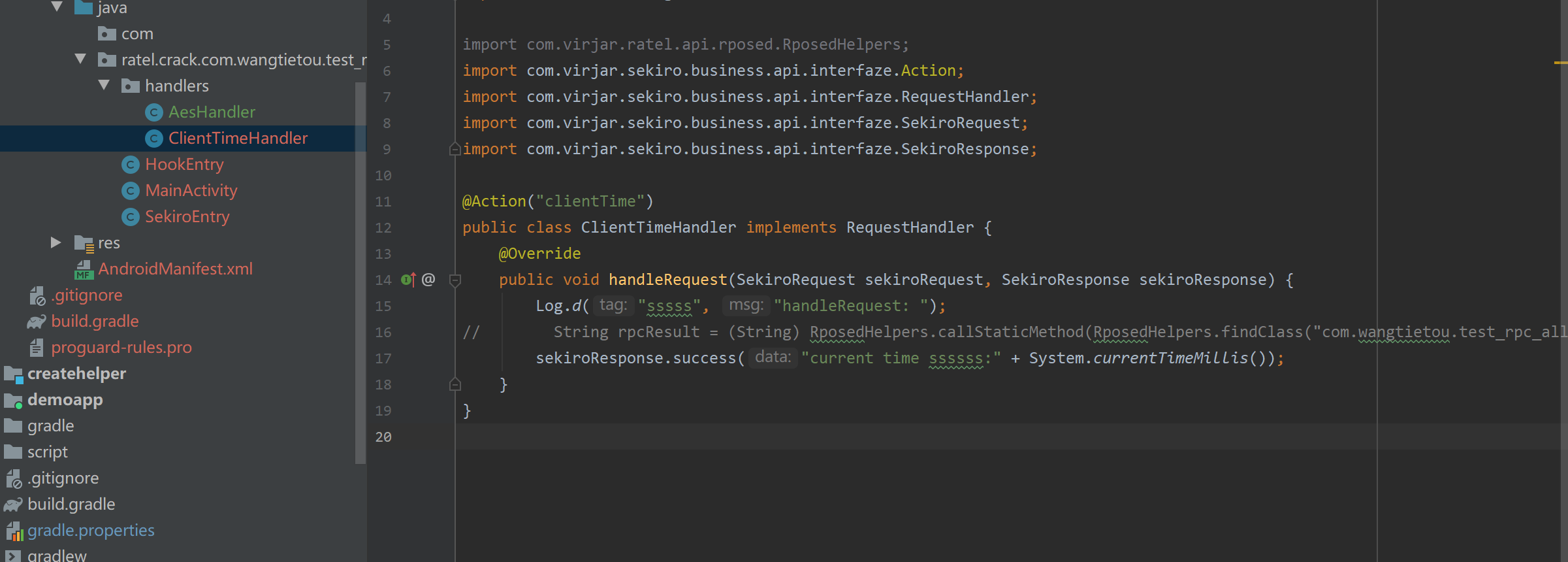Click the @ annotation gutter marker on line 14
Viewport: 1568px width, 562px height.
click(428, 280)
